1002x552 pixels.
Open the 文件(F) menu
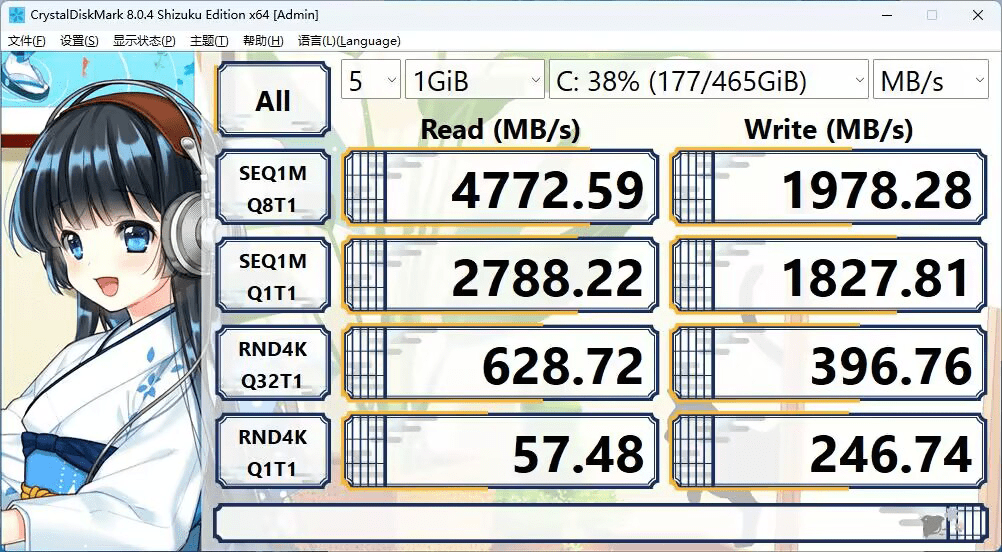point(27,41)
